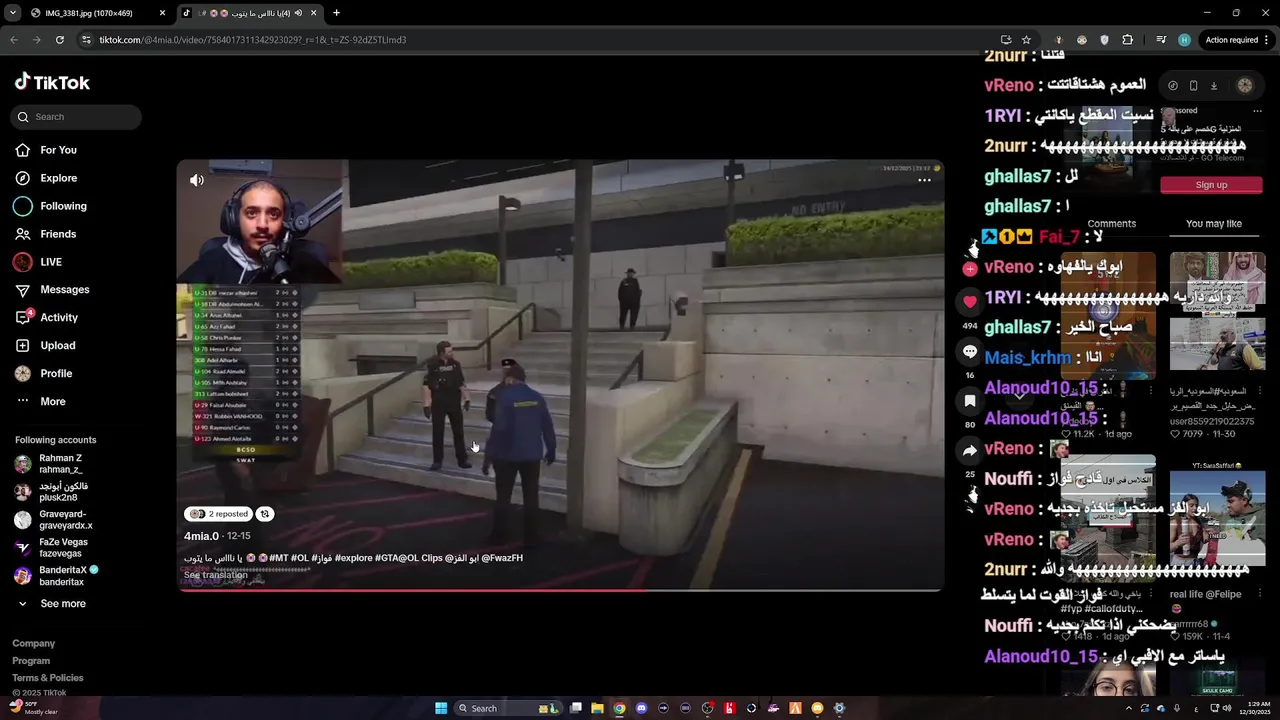
Task: Click the download icon in the top pill
Action: tap(1213, 86)
